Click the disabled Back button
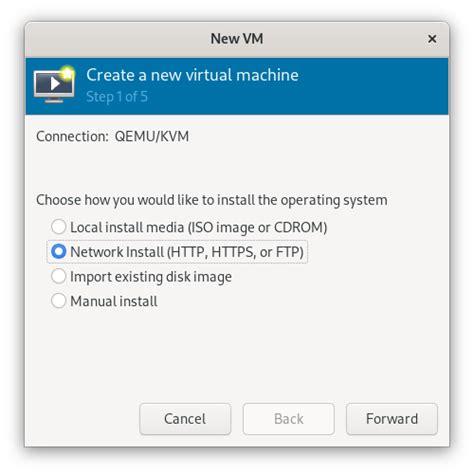Screen dimensions: 474x474 pyautogui.click(x=288, y=419)
